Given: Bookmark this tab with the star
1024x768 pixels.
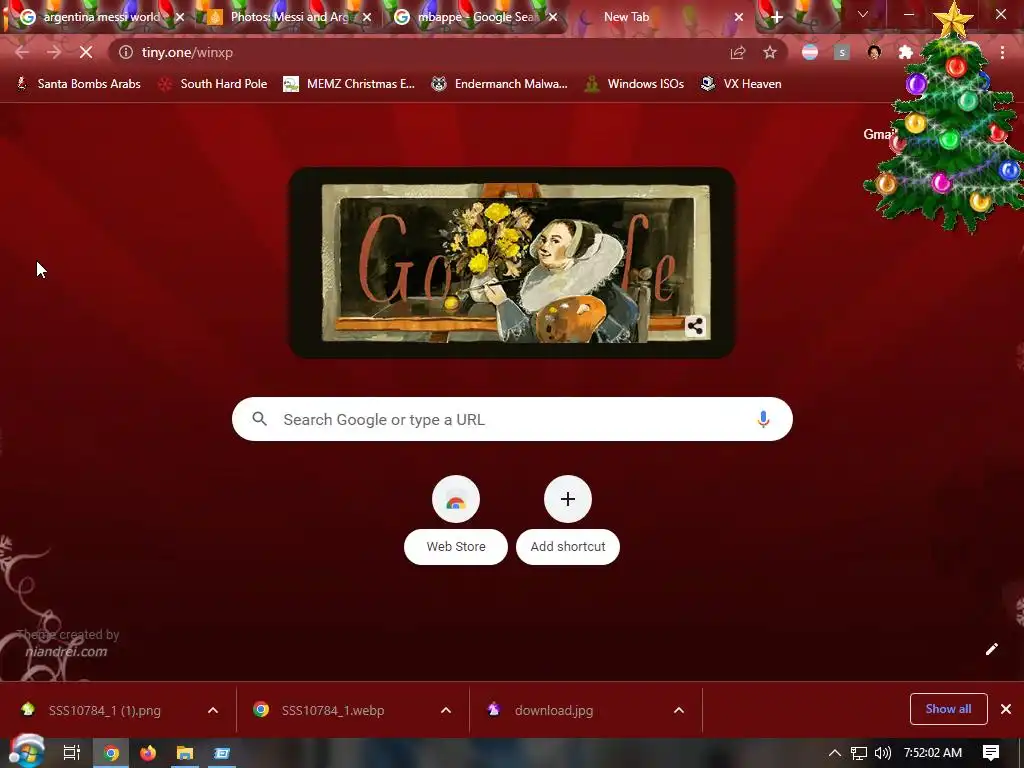Looking at the screenshot, I should (770, 52).
